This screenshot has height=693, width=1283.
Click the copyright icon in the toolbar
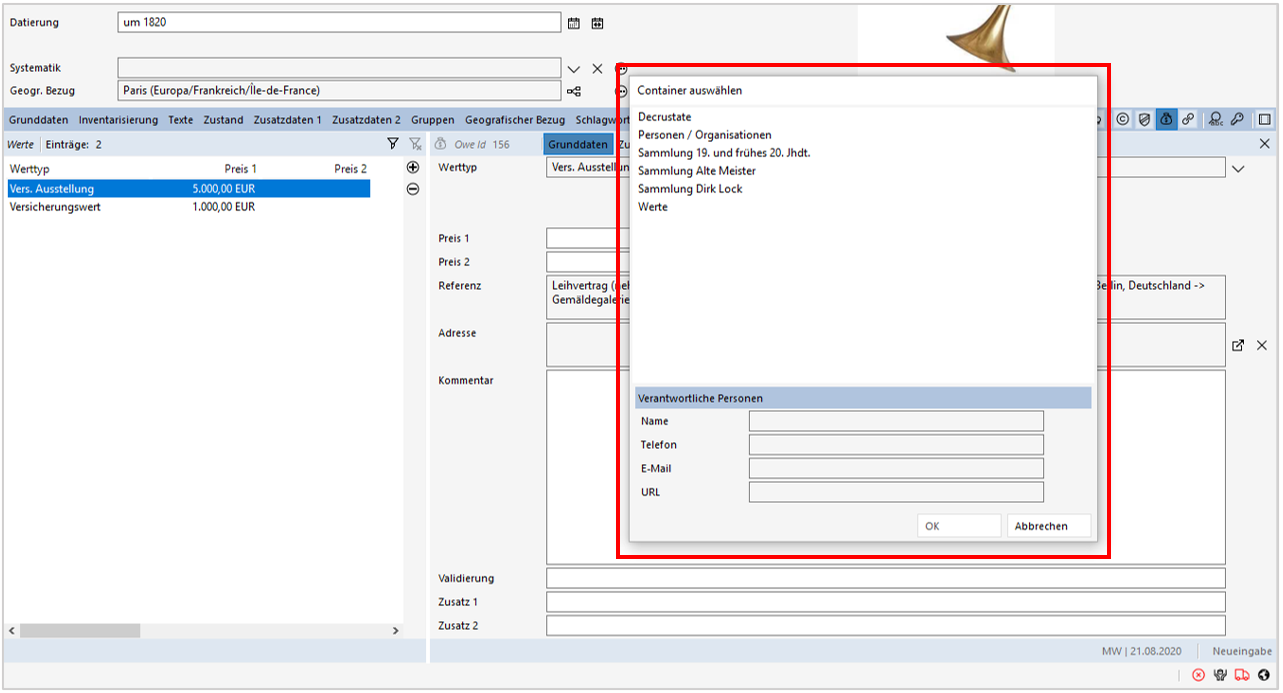tap(1123, 119)
